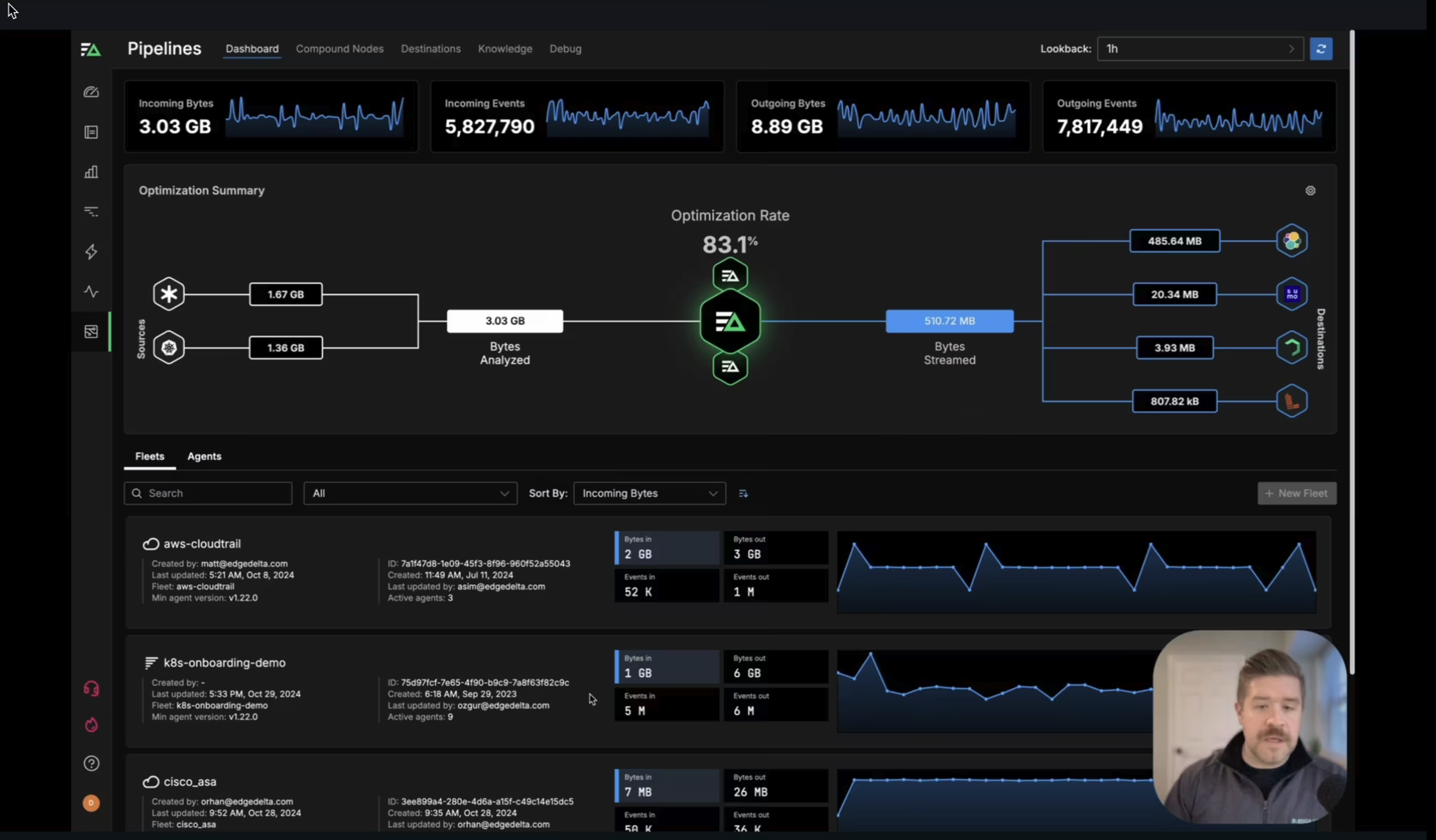
Task: Open the dashboard speedometer icon in sidebar
Action: [x=90, y=92]
